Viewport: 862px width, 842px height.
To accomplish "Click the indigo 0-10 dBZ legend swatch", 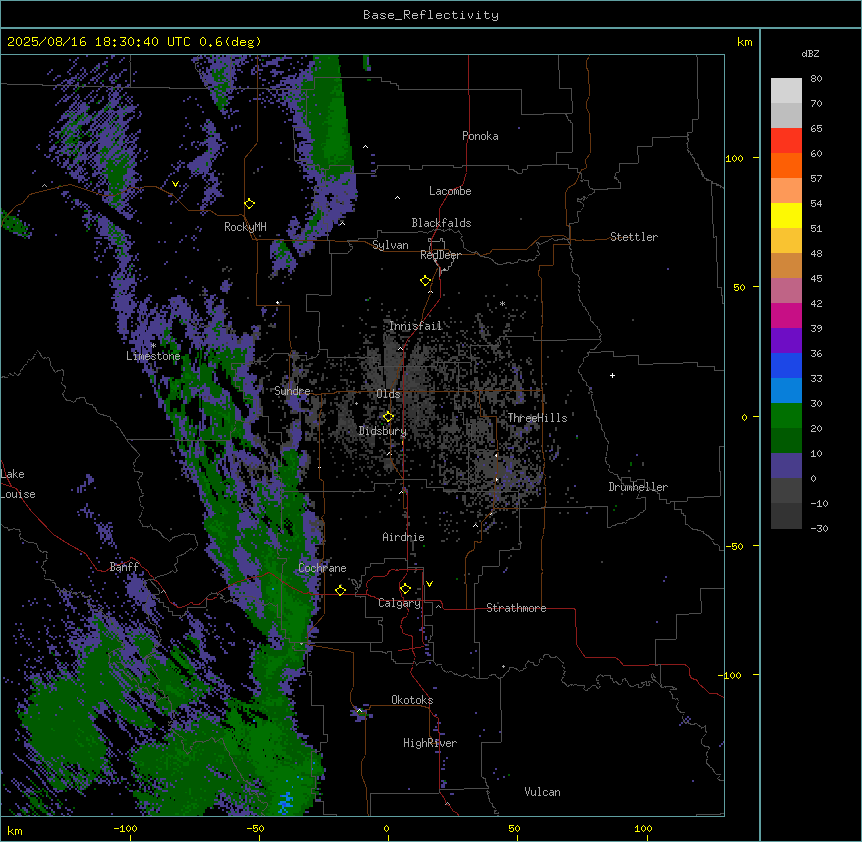I will (x=786, y=466).
